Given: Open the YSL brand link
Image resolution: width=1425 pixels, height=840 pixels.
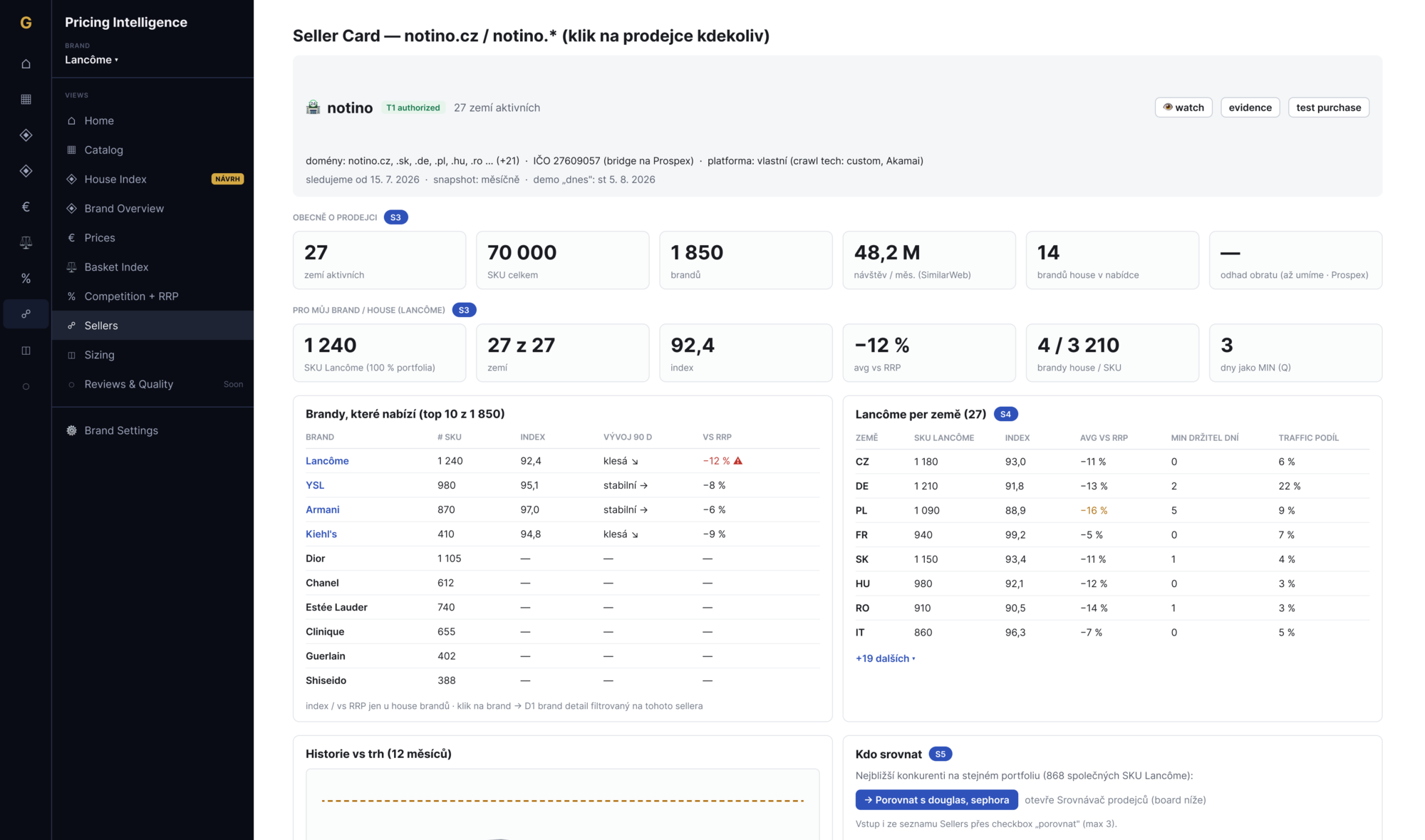Looking at the screenshot, I should pyautogui.click(x=315, y=485).
